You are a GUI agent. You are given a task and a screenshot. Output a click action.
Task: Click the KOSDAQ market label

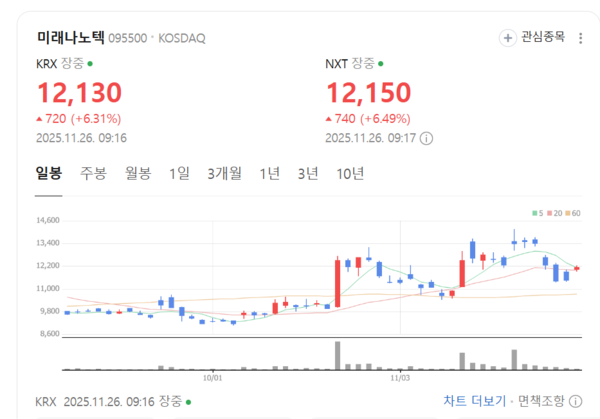[182, 38]
